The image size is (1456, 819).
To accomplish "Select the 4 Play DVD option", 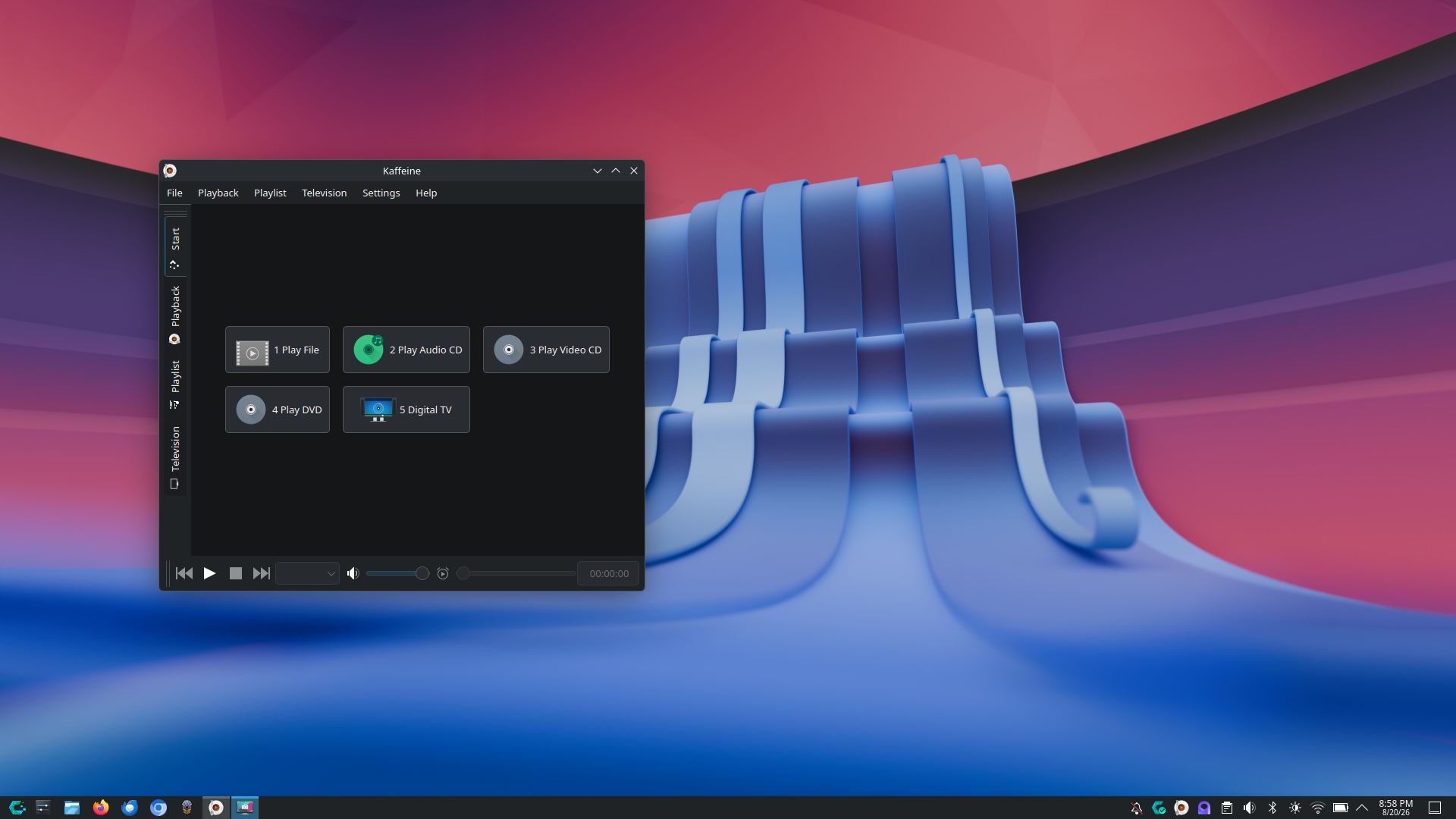I will pos(278,409).
